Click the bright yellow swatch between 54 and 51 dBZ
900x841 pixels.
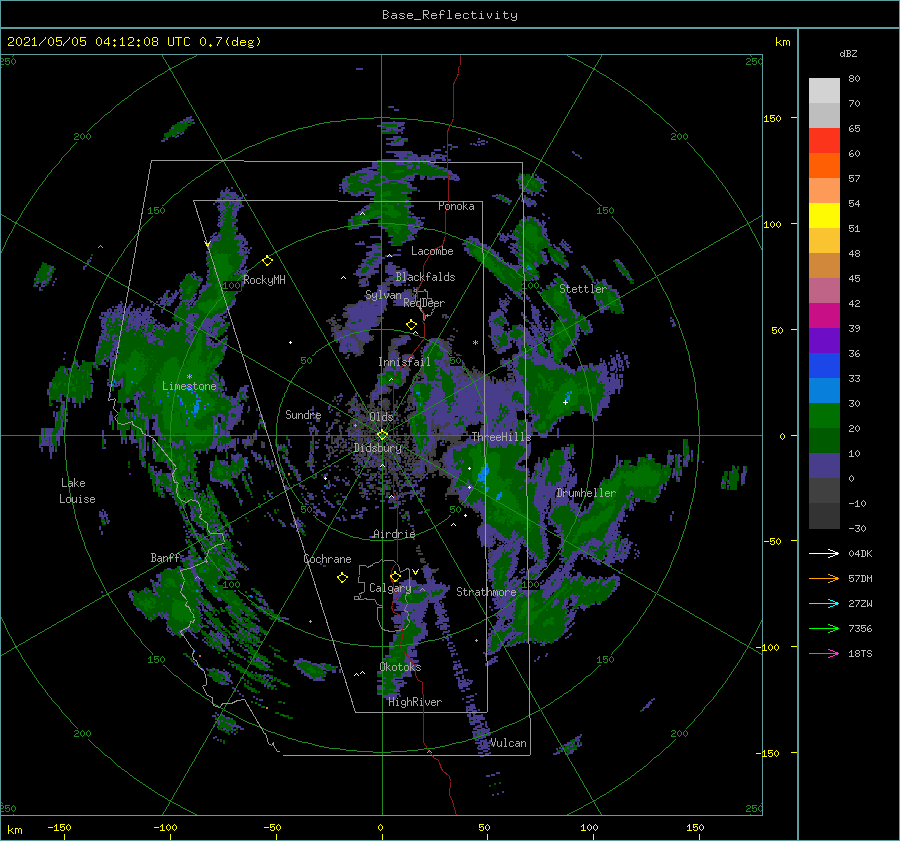[x=824, y=216]
